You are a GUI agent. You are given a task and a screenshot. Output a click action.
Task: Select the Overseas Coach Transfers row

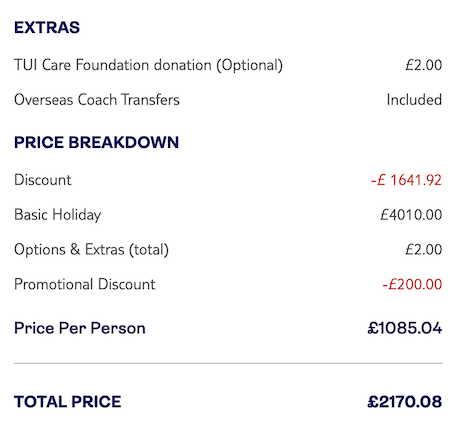(228, 100)
